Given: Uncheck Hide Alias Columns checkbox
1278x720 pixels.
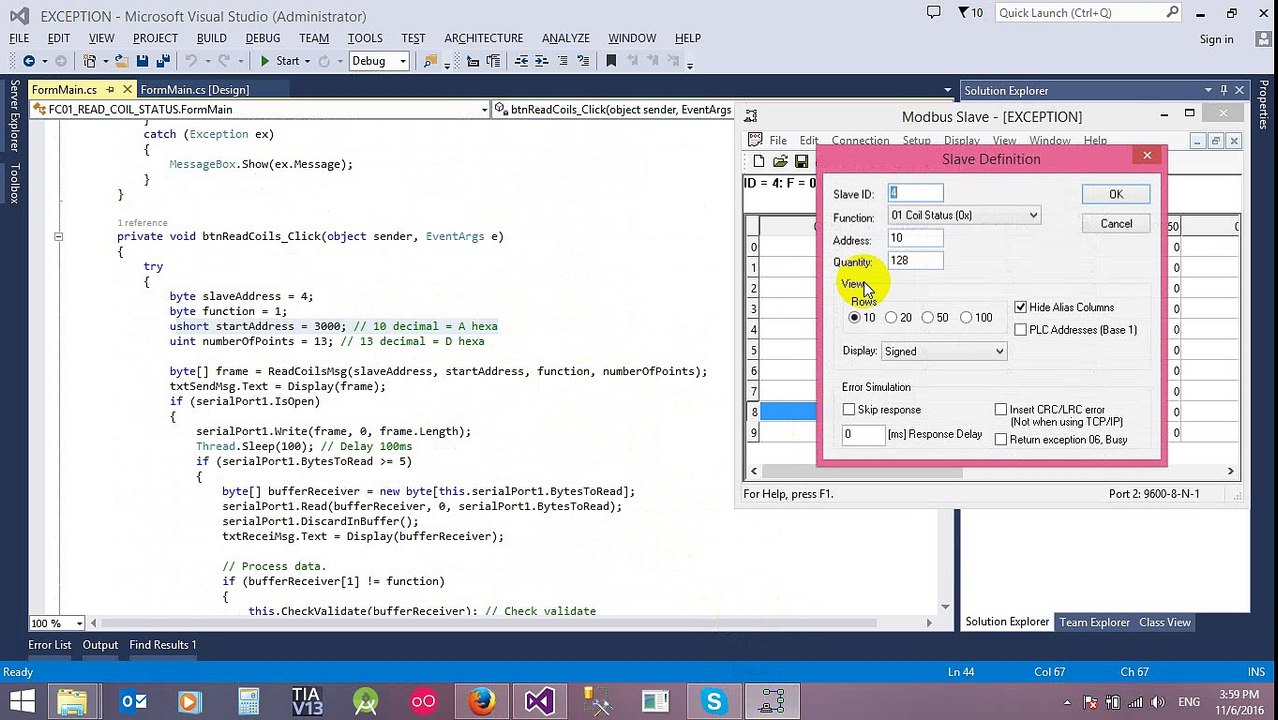Looking at the screenshot, I should tap(1020, 307).
